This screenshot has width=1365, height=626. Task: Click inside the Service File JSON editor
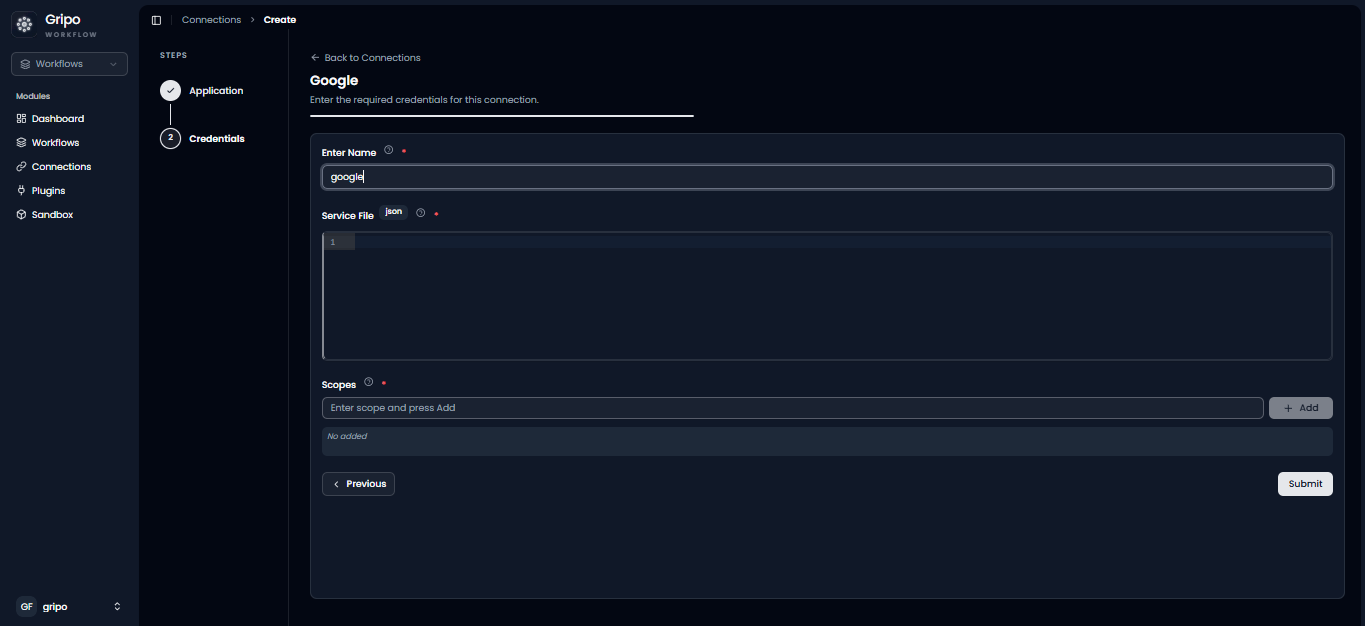[827, 296]
